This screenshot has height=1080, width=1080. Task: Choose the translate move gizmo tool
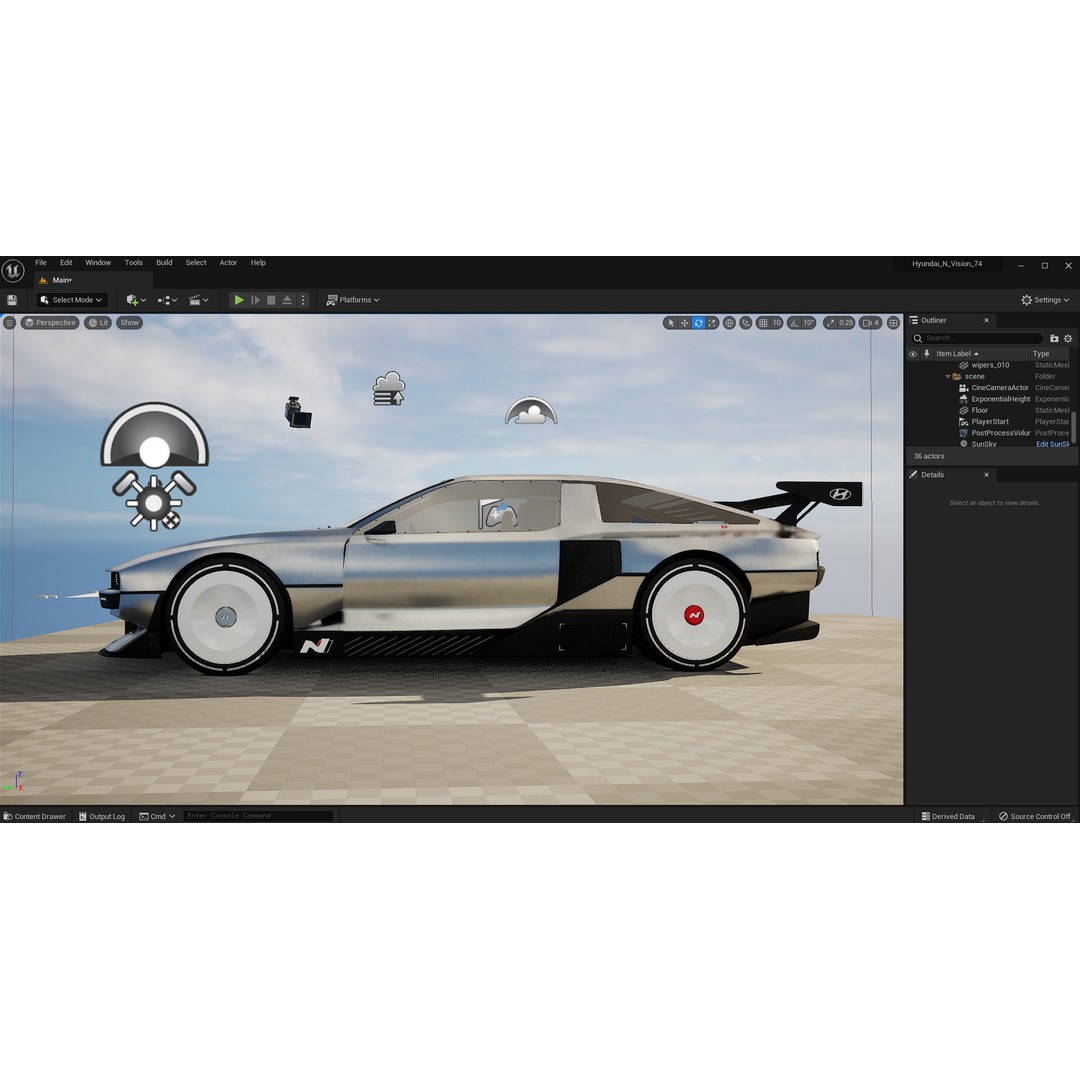pos(685,323)
